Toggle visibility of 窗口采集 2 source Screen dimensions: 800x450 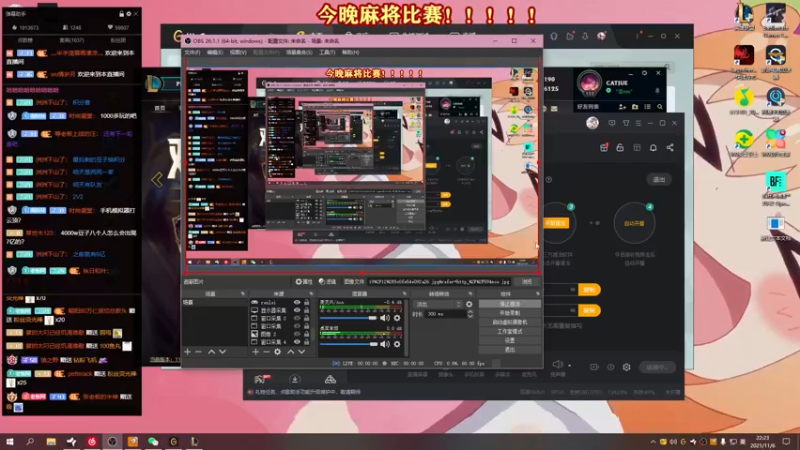click(x=297, y=318)
